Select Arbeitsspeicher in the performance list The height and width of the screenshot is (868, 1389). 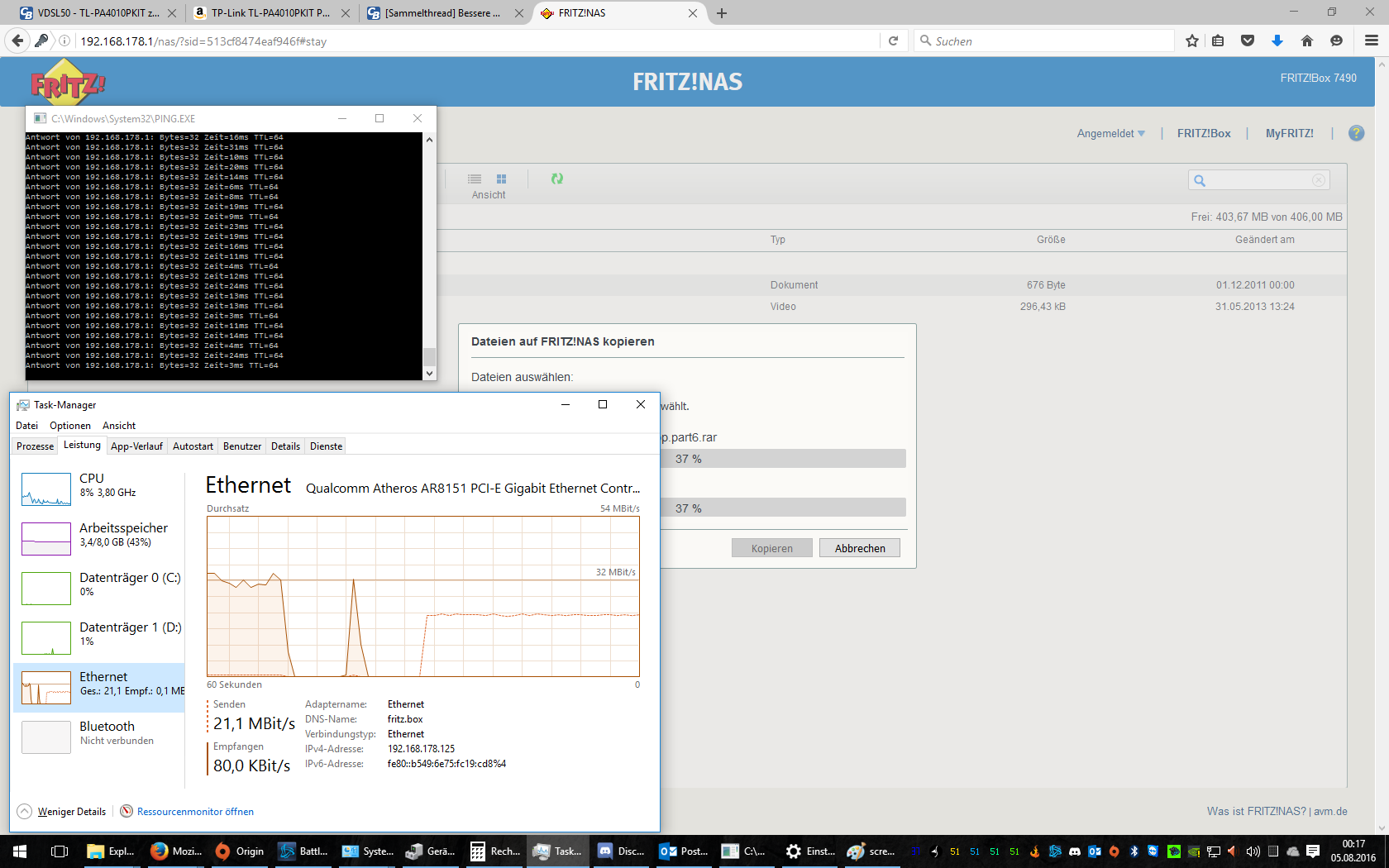[99, 538]
